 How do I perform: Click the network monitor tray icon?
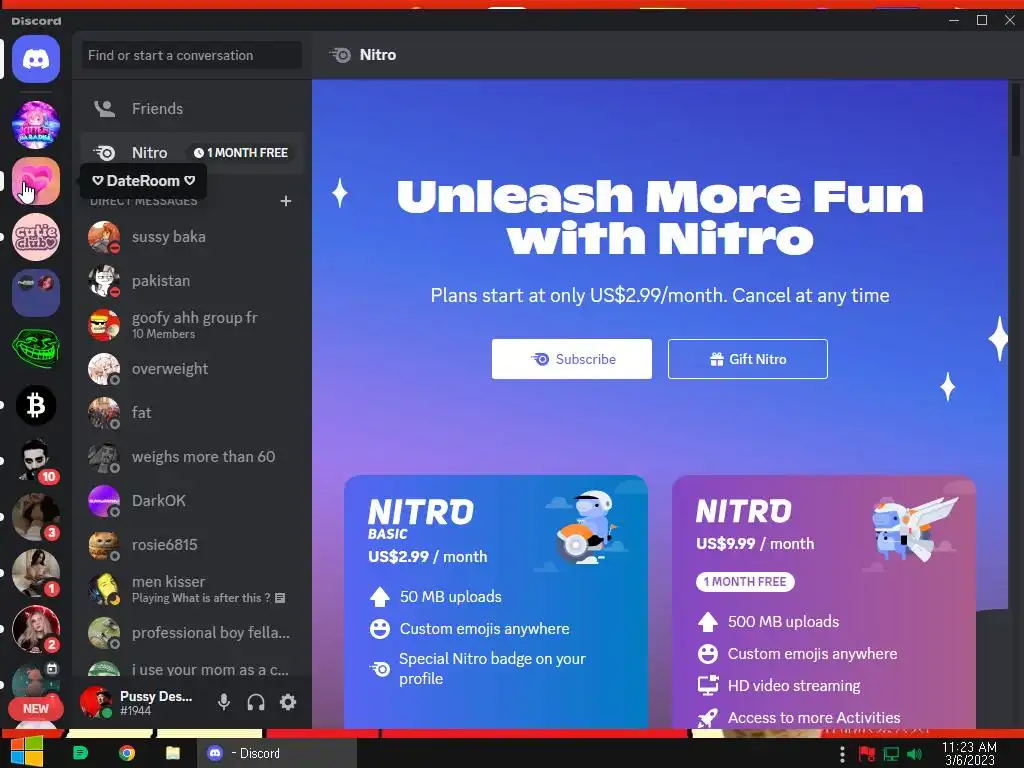tap(891, 754)
